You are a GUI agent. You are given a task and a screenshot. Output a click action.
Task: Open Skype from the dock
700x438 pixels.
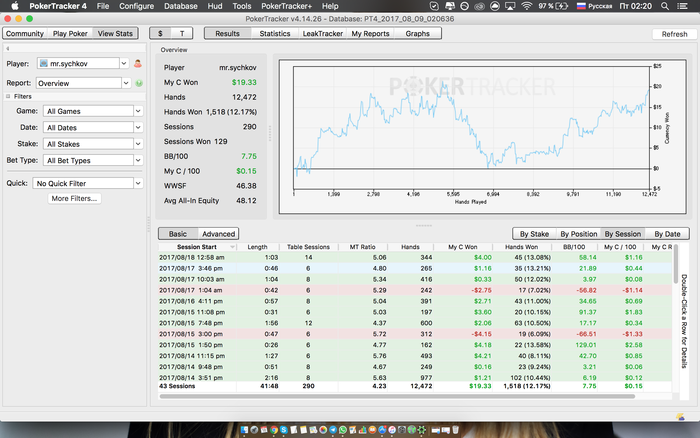tap(284, 430)
